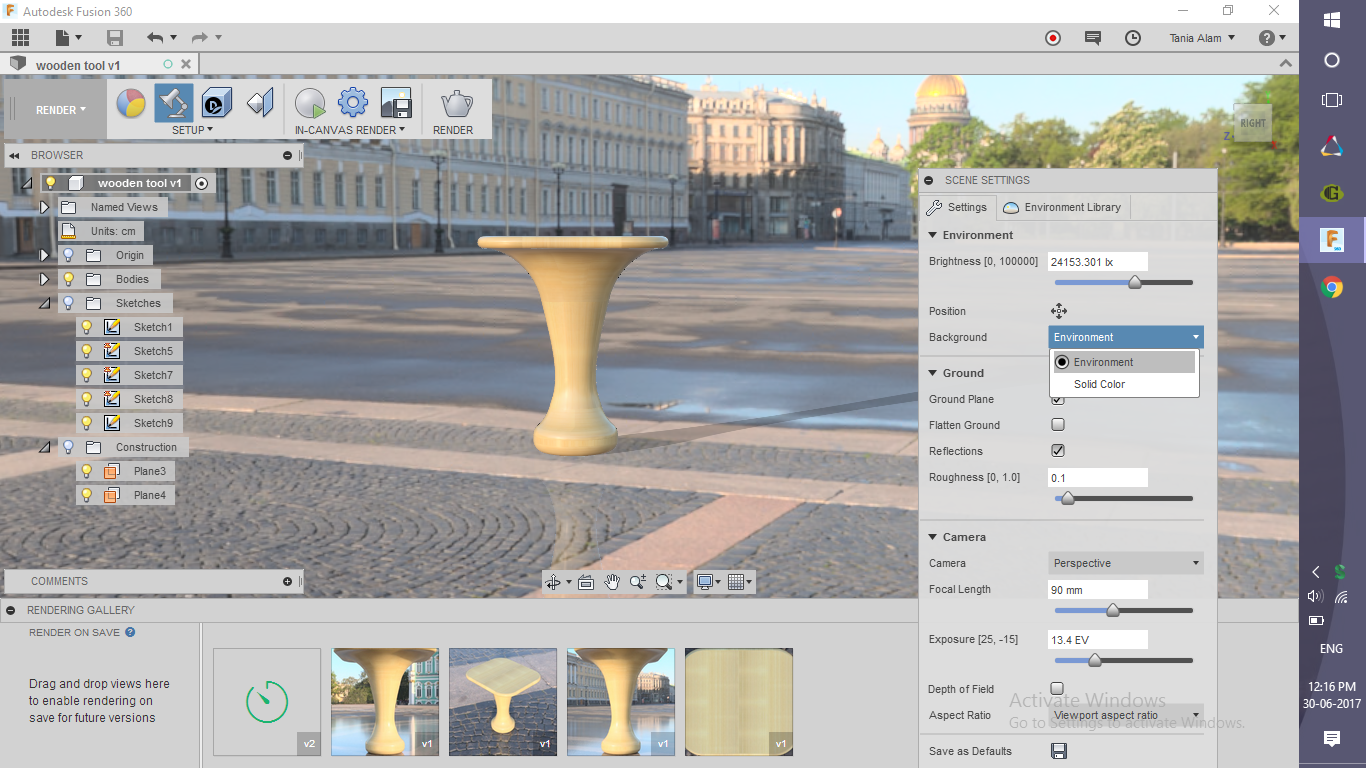Open the Display Settings monitor icon
Screen dimensions: 1366x768
point(709,582)
